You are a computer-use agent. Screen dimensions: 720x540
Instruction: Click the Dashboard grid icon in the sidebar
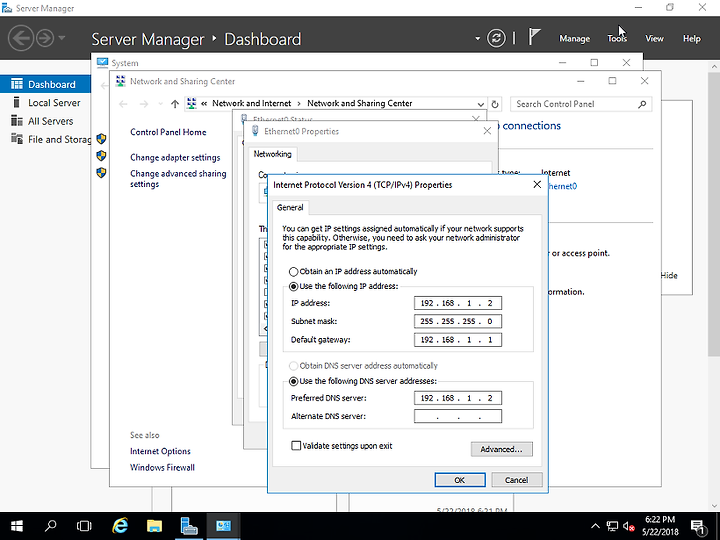(x=17, y=84)
